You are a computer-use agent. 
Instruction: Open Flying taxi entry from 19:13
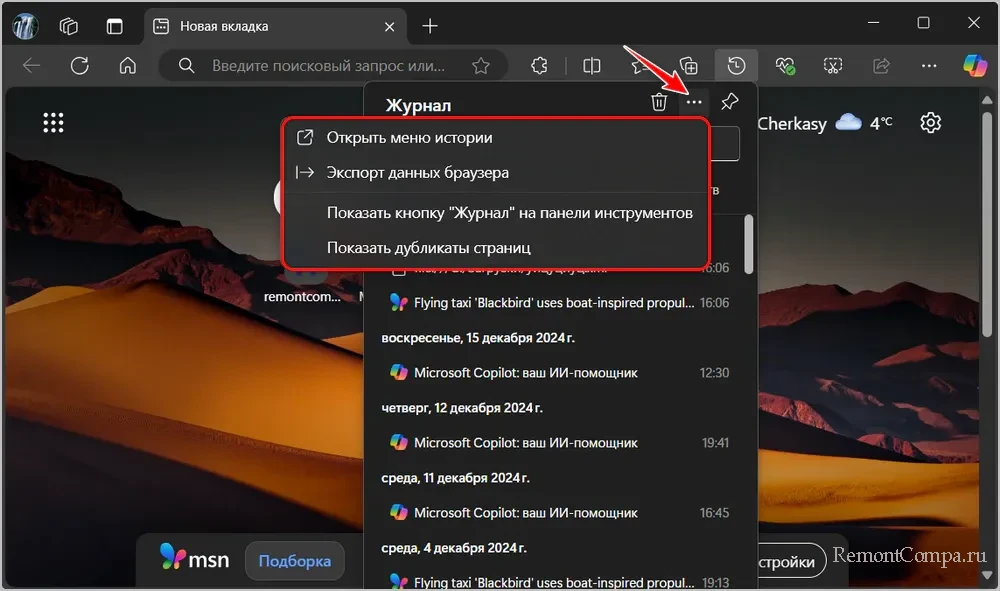559,582
